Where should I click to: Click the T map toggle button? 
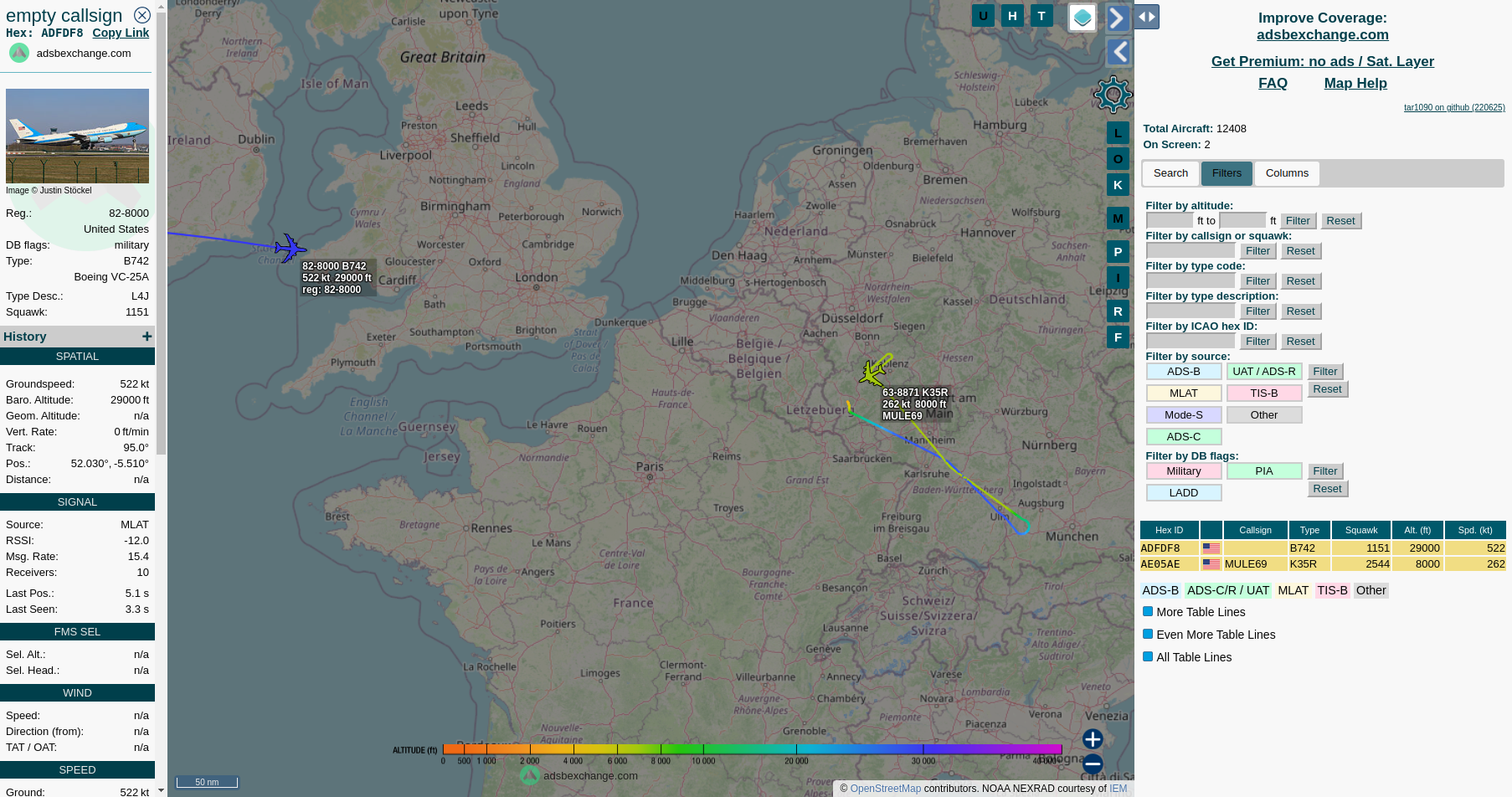click(1041, 15)
